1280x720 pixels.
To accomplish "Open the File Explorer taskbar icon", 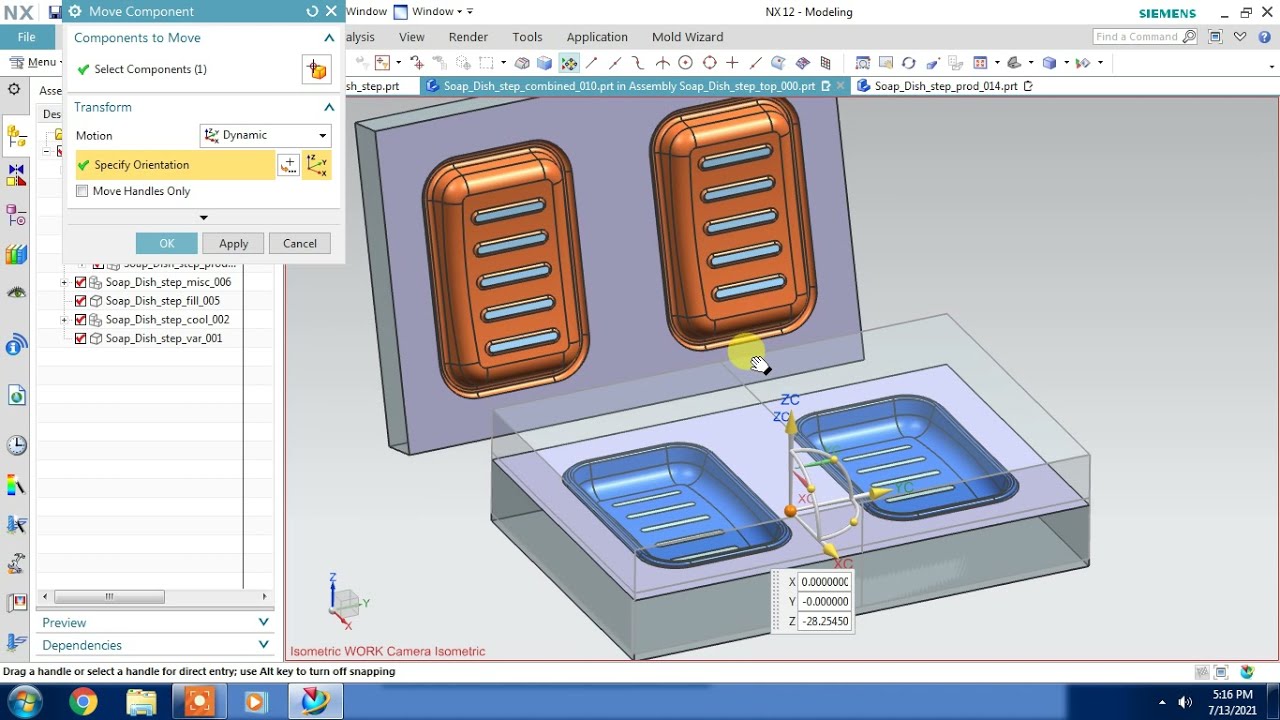I will (x=141, y=702).
